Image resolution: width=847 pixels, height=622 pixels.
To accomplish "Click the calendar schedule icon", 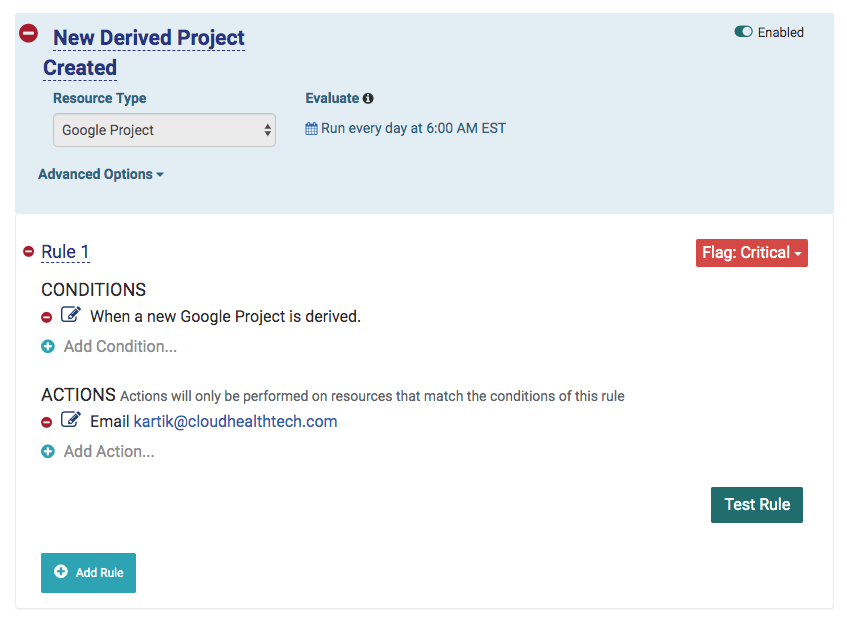I will [x=311, y=129].
